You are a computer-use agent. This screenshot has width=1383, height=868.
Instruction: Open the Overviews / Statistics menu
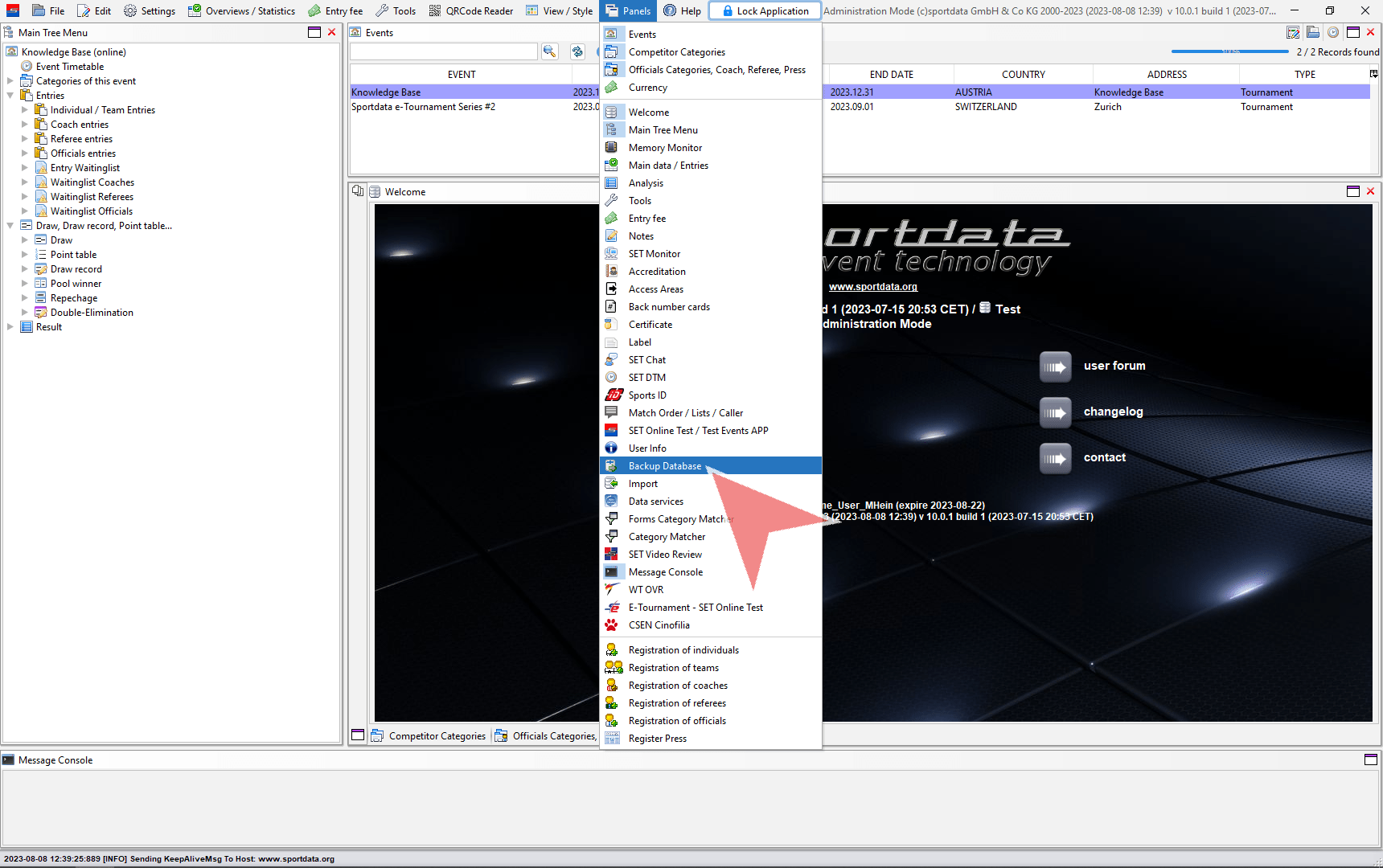[241, 11]
